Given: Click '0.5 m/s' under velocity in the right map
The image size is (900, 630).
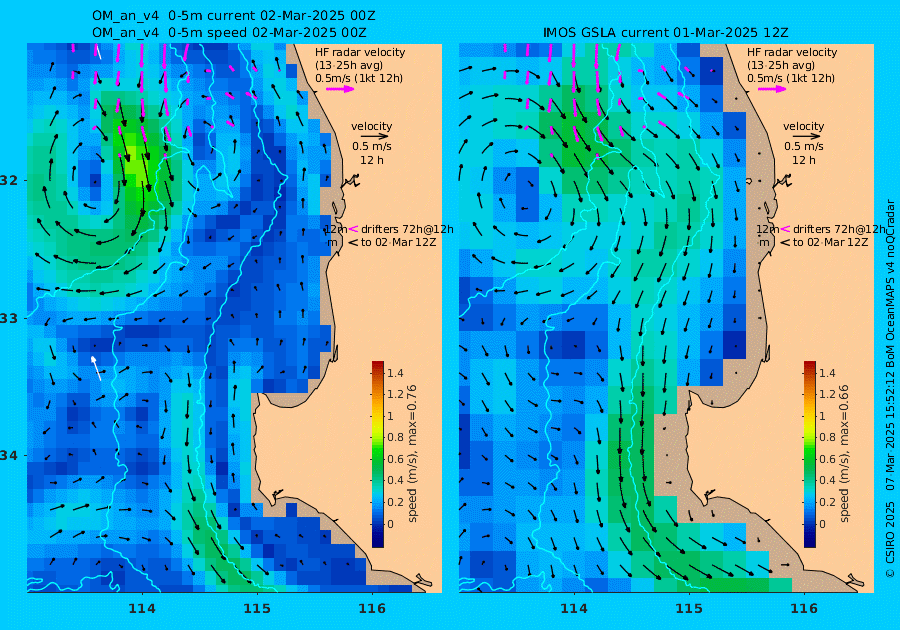Looking at the screenshot, I should click(x=804, y=146).
